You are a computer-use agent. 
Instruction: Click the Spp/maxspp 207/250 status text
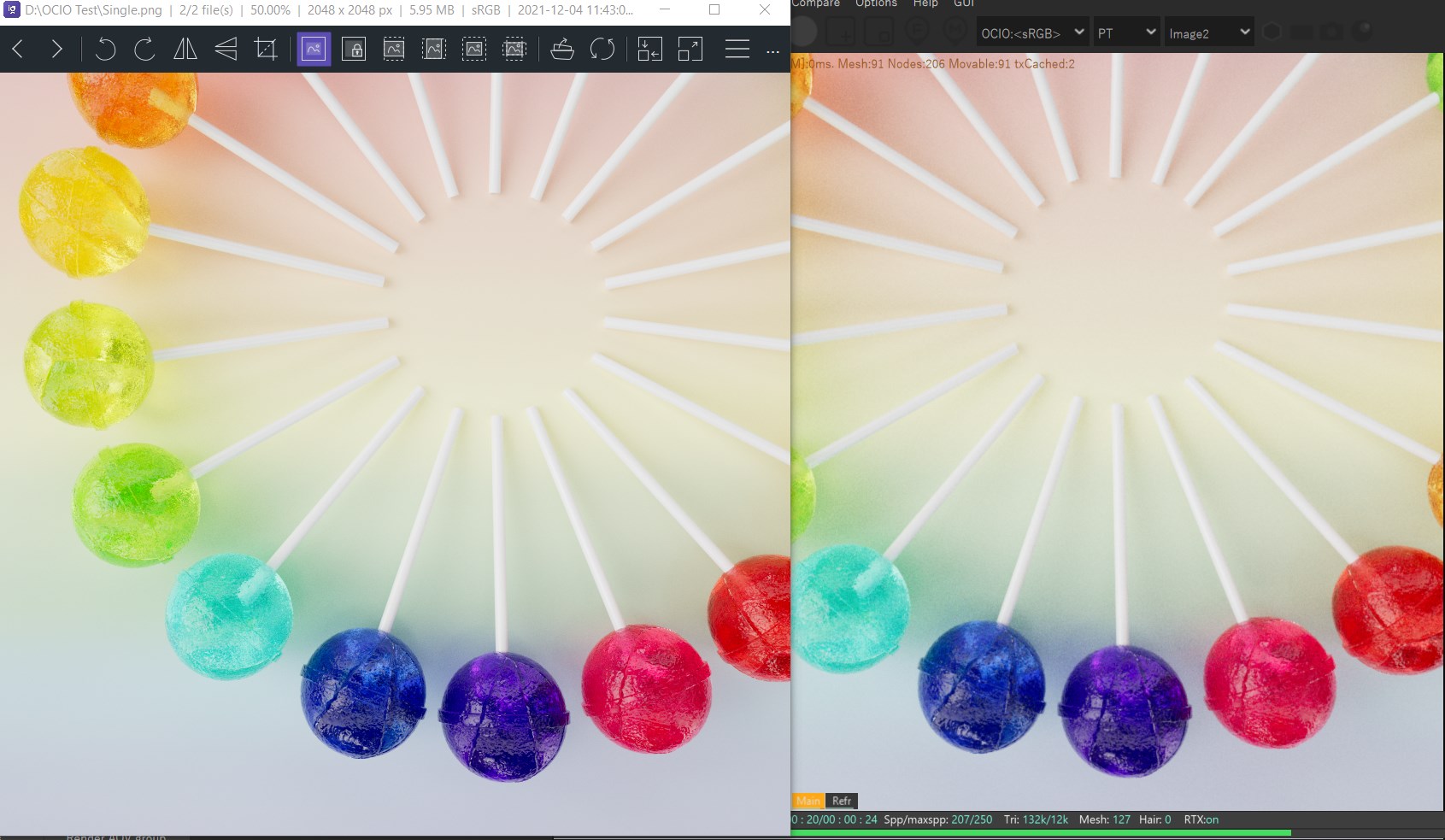[x=938, y=819]
